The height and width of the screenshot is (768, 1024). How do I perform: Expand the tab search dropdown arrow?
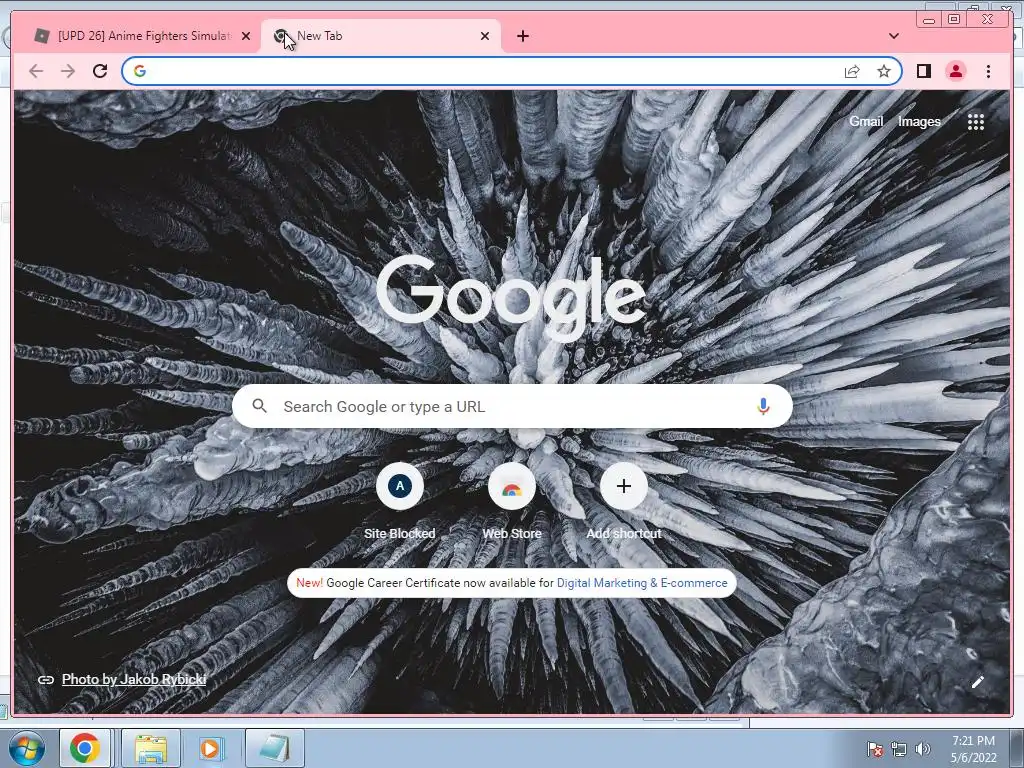[x=894, y=36]
